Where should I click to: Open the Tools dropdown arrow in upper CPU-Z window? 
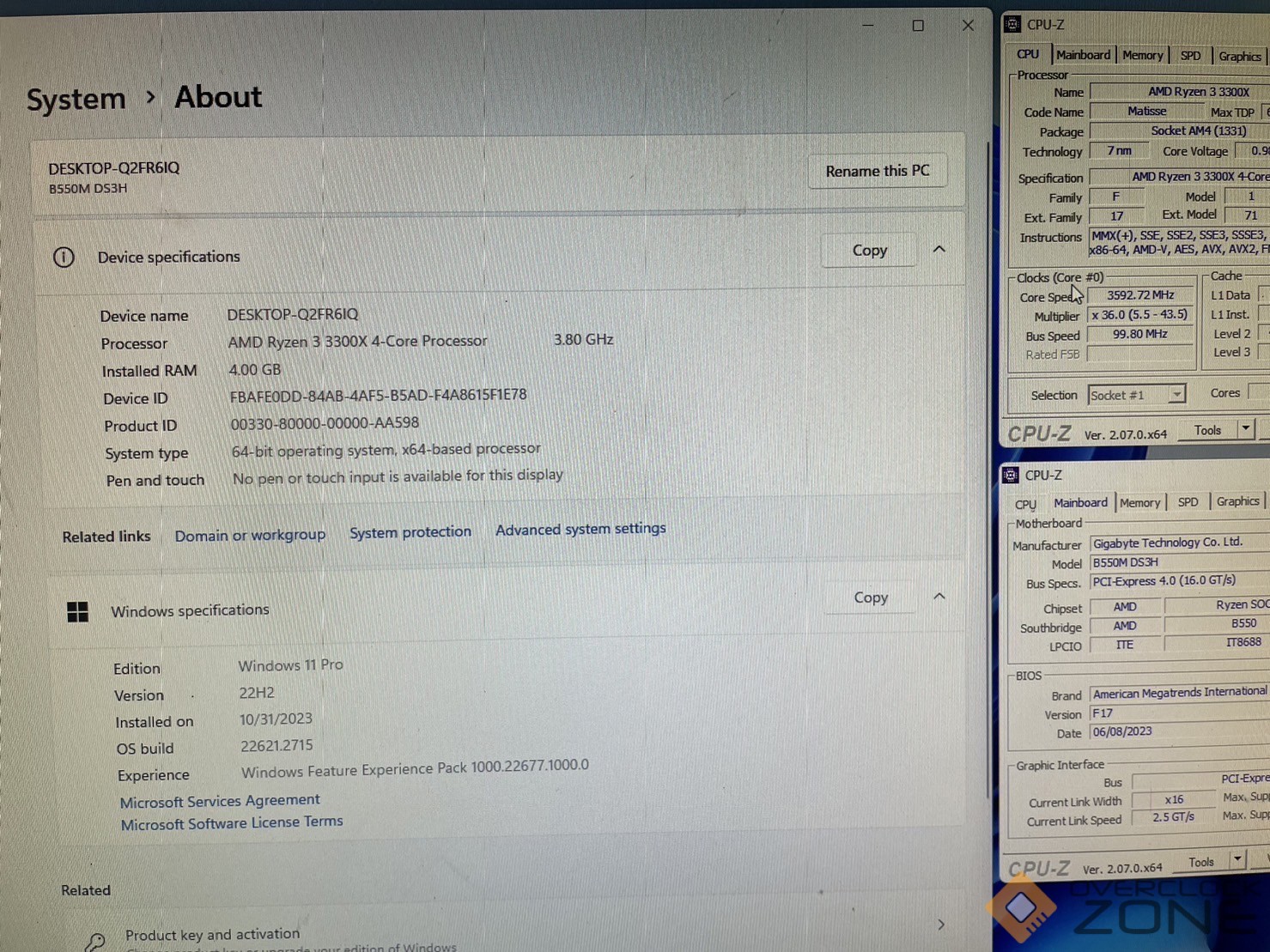point(1245,429)
